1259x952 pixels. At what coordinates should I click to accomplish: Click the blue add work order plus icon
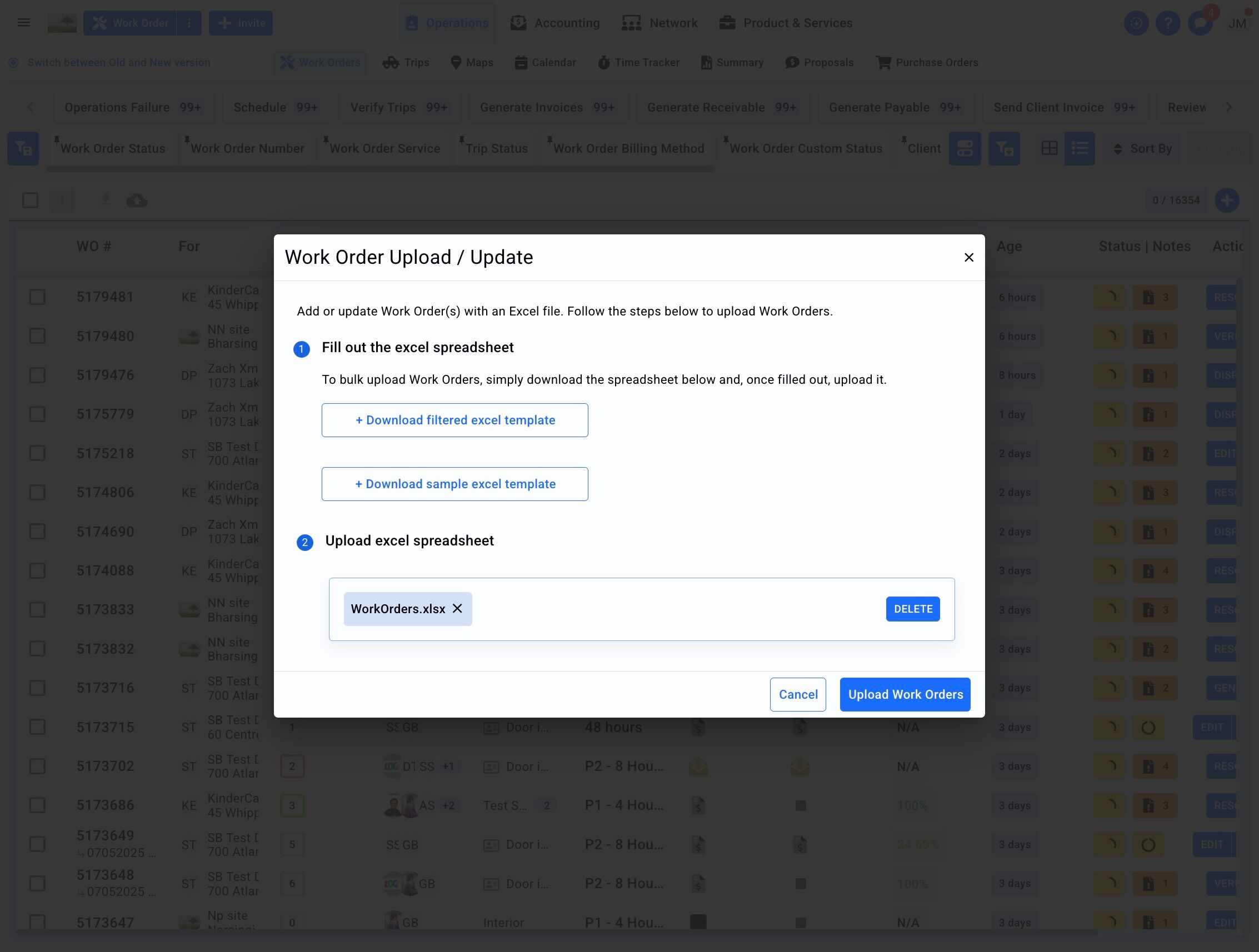pyautogui.click(x=1227, y=201)
